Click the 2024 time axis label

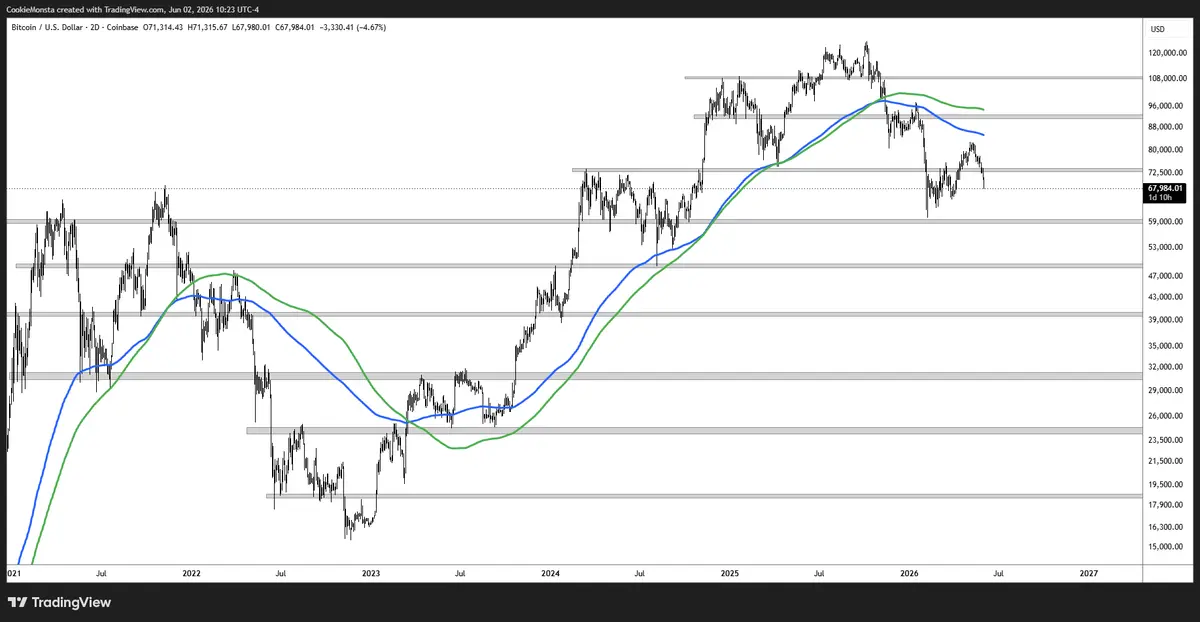click(550, 574)
